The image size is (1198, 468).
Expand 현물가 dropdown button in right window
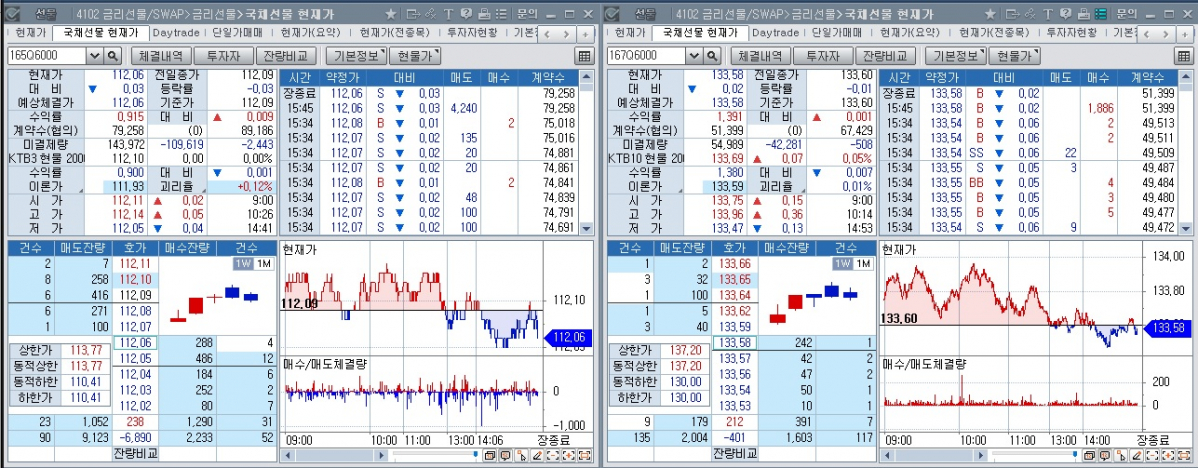coord(1015,56)
